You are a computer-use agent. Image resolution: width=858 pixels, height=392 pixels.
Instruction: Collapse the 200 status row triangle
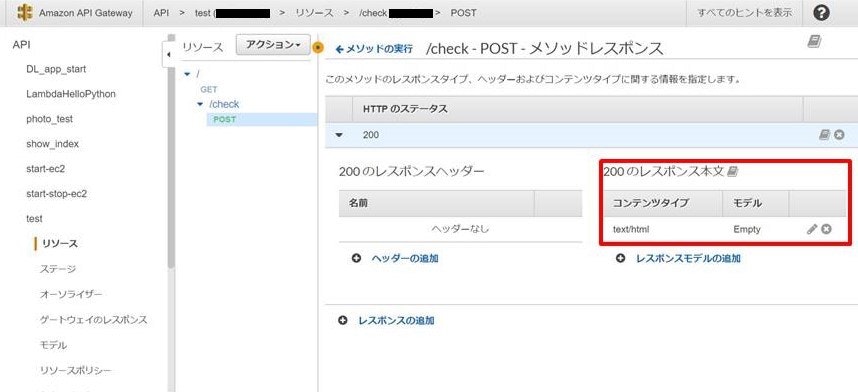339,135
